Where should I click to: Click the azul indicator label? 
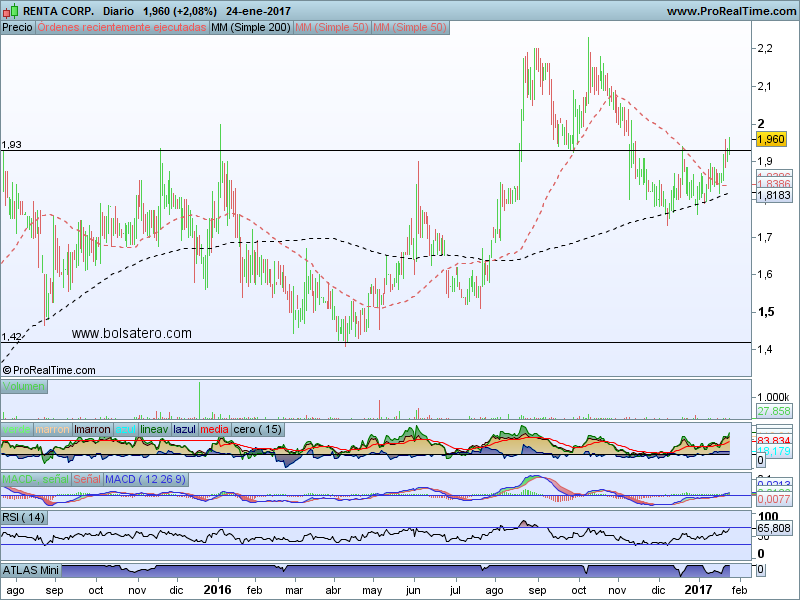[x=126, y=430]
